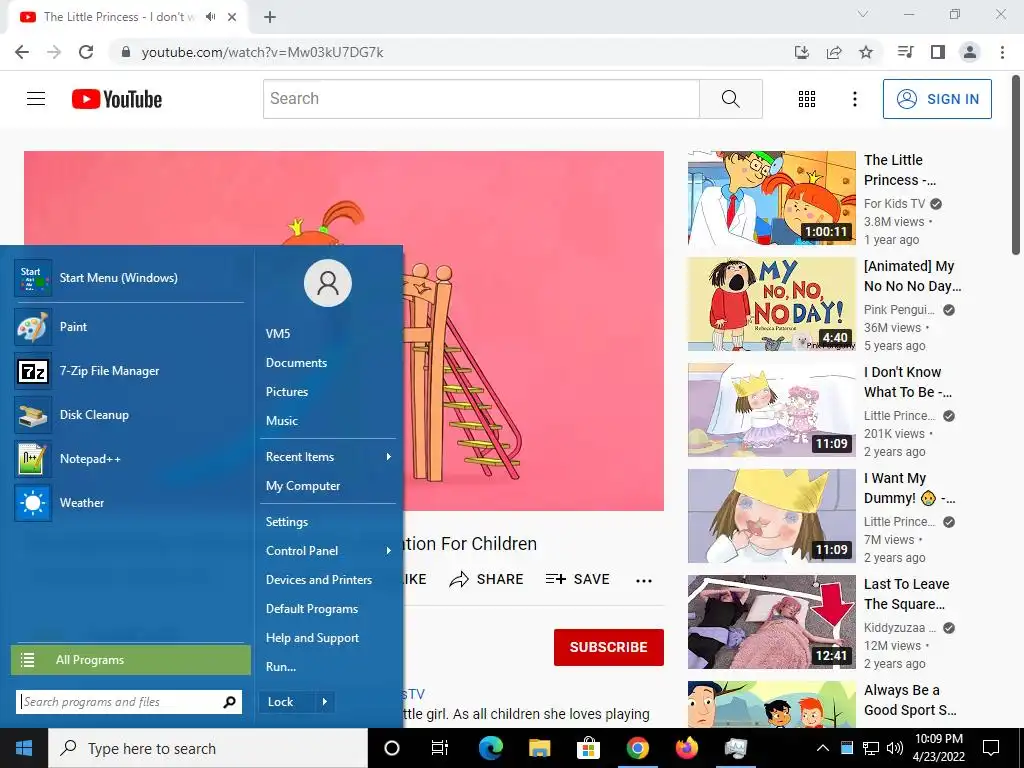Open Last To Leave The Square thumbnail
Screen dimensions: 1024x768
click(x=771, y=622)
